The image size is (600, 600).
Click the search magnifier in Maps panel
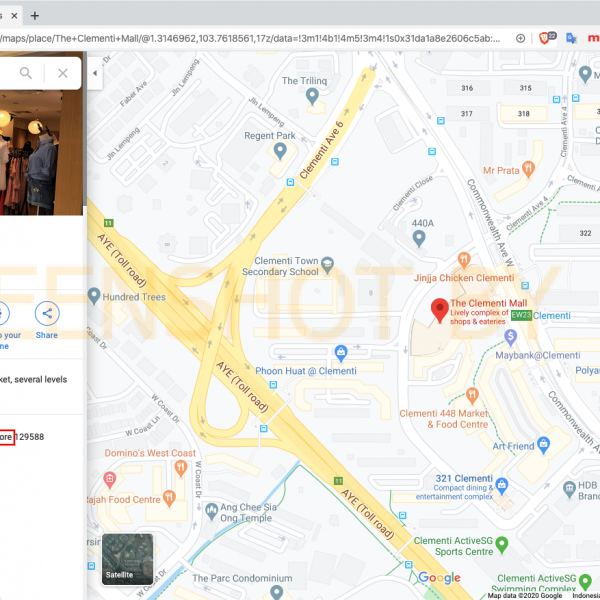[26, 73]
